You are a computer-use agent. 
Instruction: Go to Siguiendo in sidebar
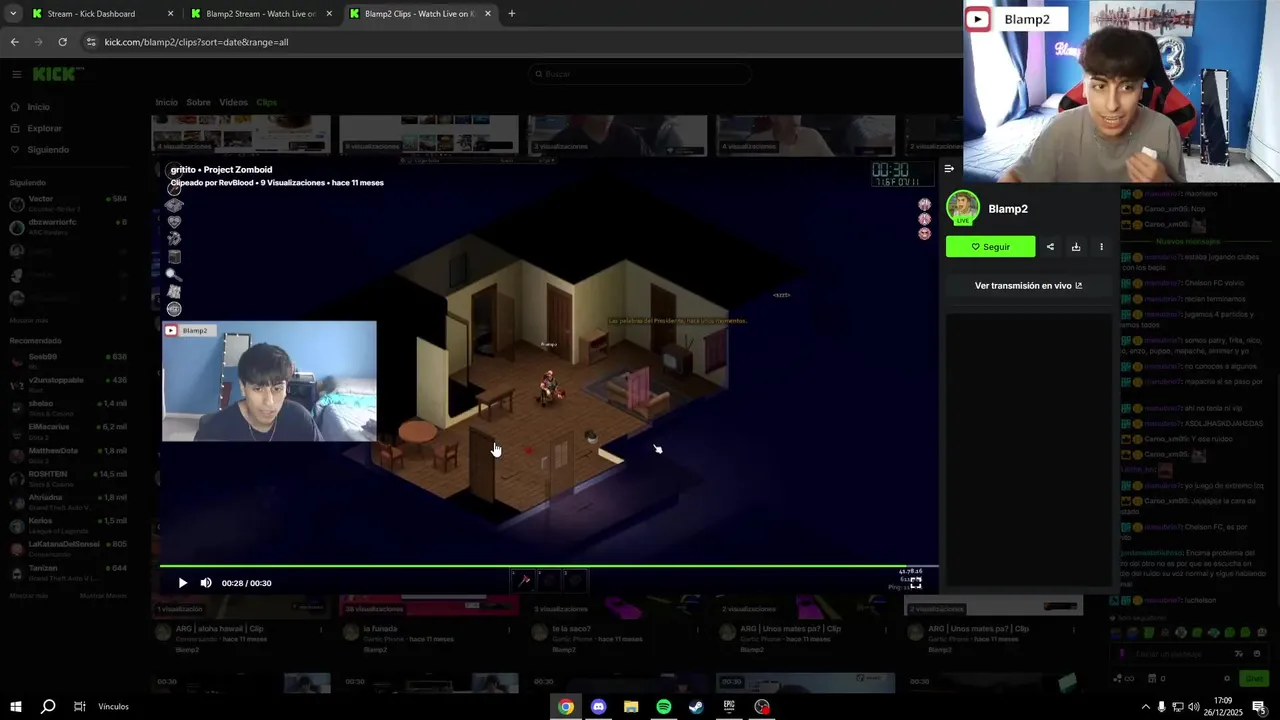(40, 150)
